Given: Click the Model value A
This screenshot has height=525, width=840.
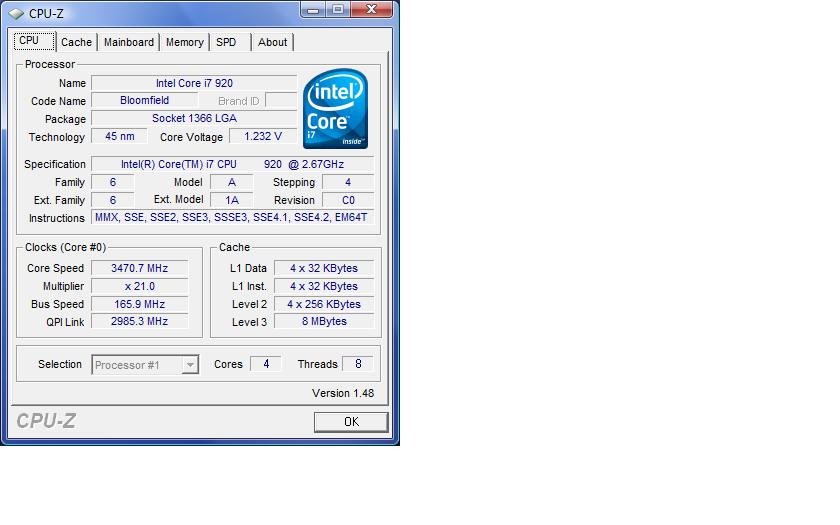Looking at the screenshot, I should coord(231,182).
